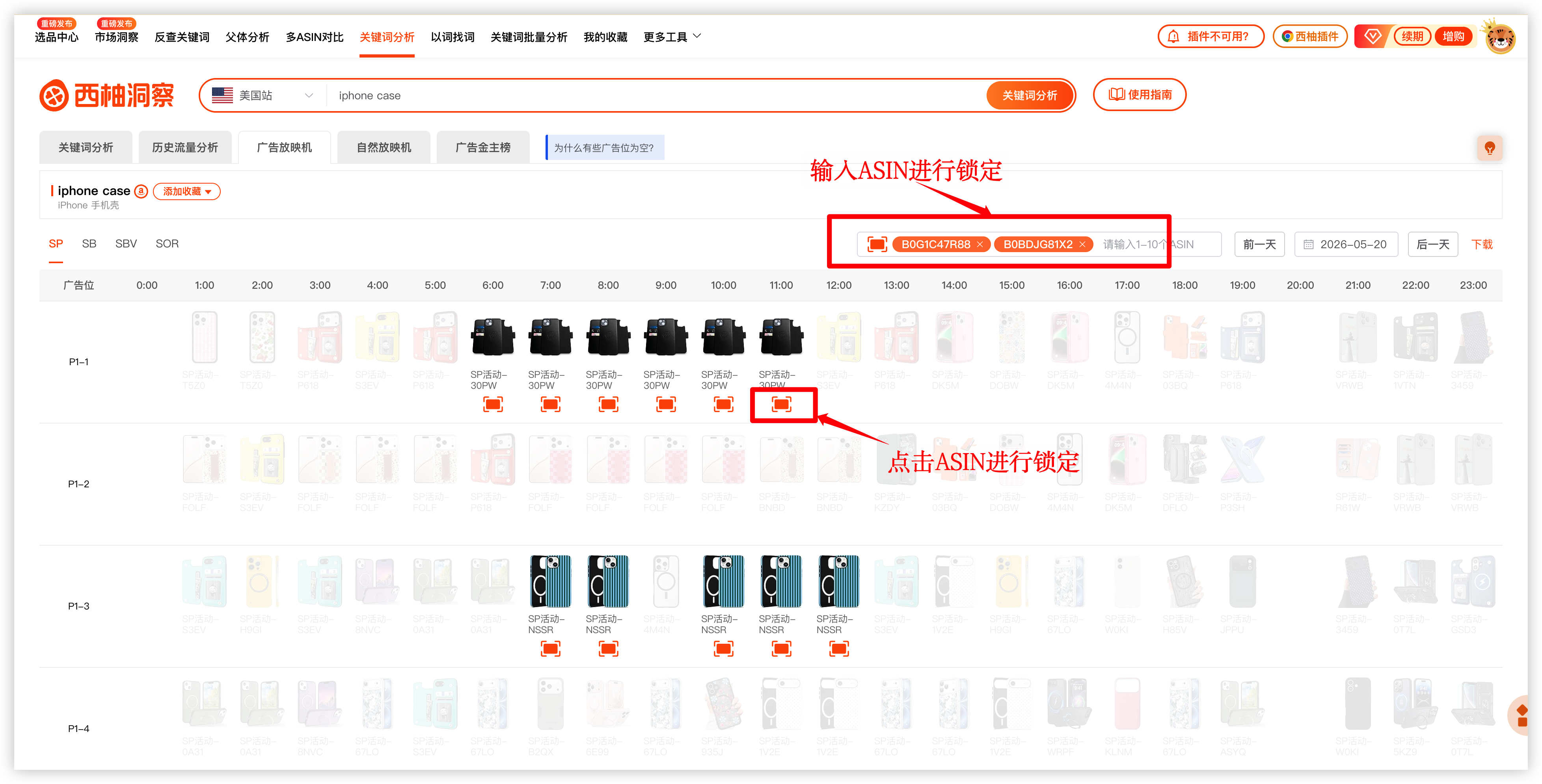Select the SB ad type tab
Screen dimensions: 1542x784
89,243
